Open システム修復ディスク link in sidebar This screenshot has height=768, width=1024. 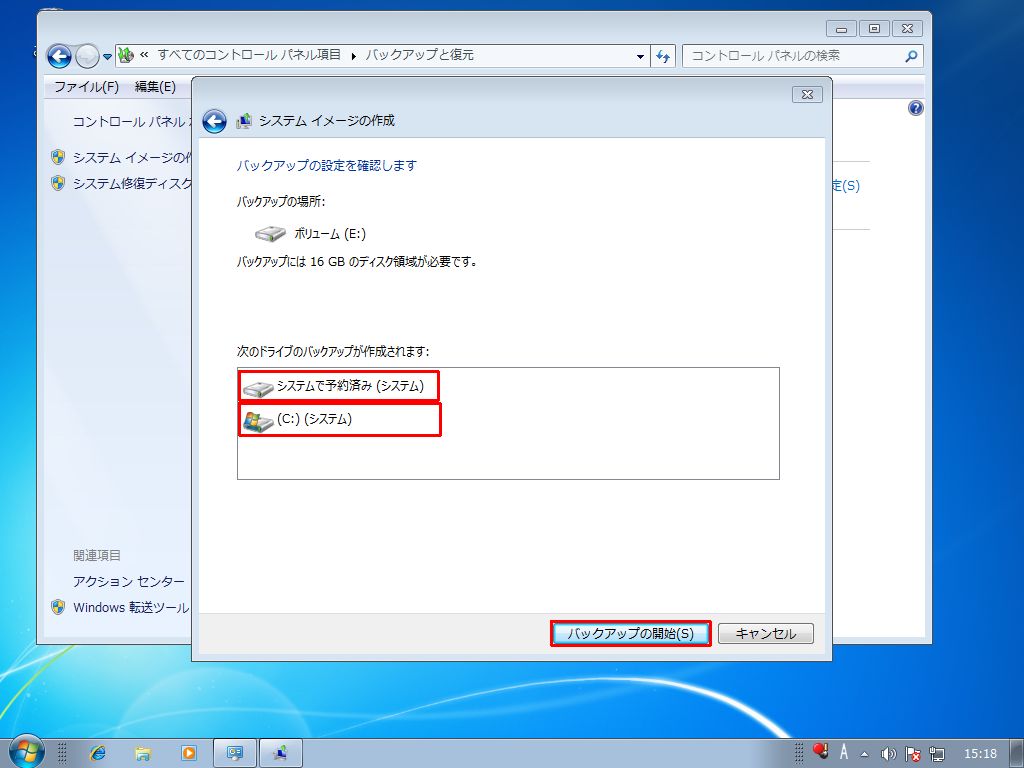pos(133,184)
